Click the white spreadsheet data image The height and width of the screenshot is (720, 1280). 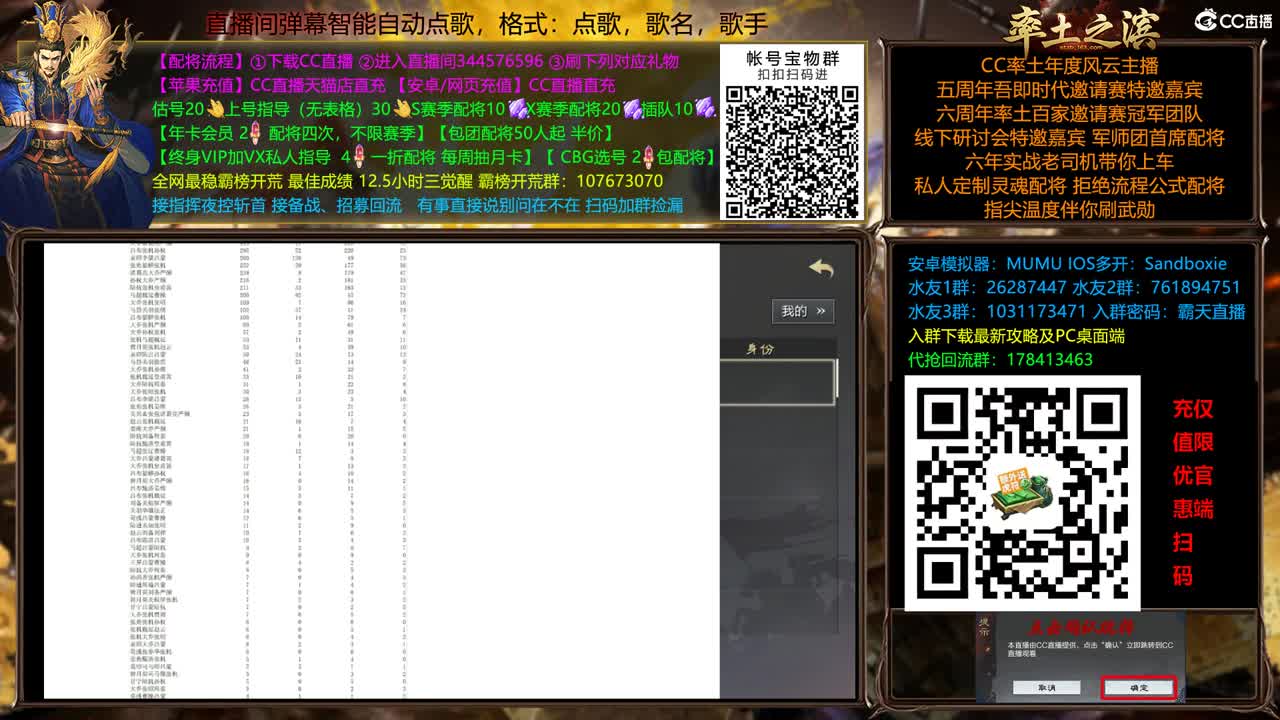click(382, 471)
